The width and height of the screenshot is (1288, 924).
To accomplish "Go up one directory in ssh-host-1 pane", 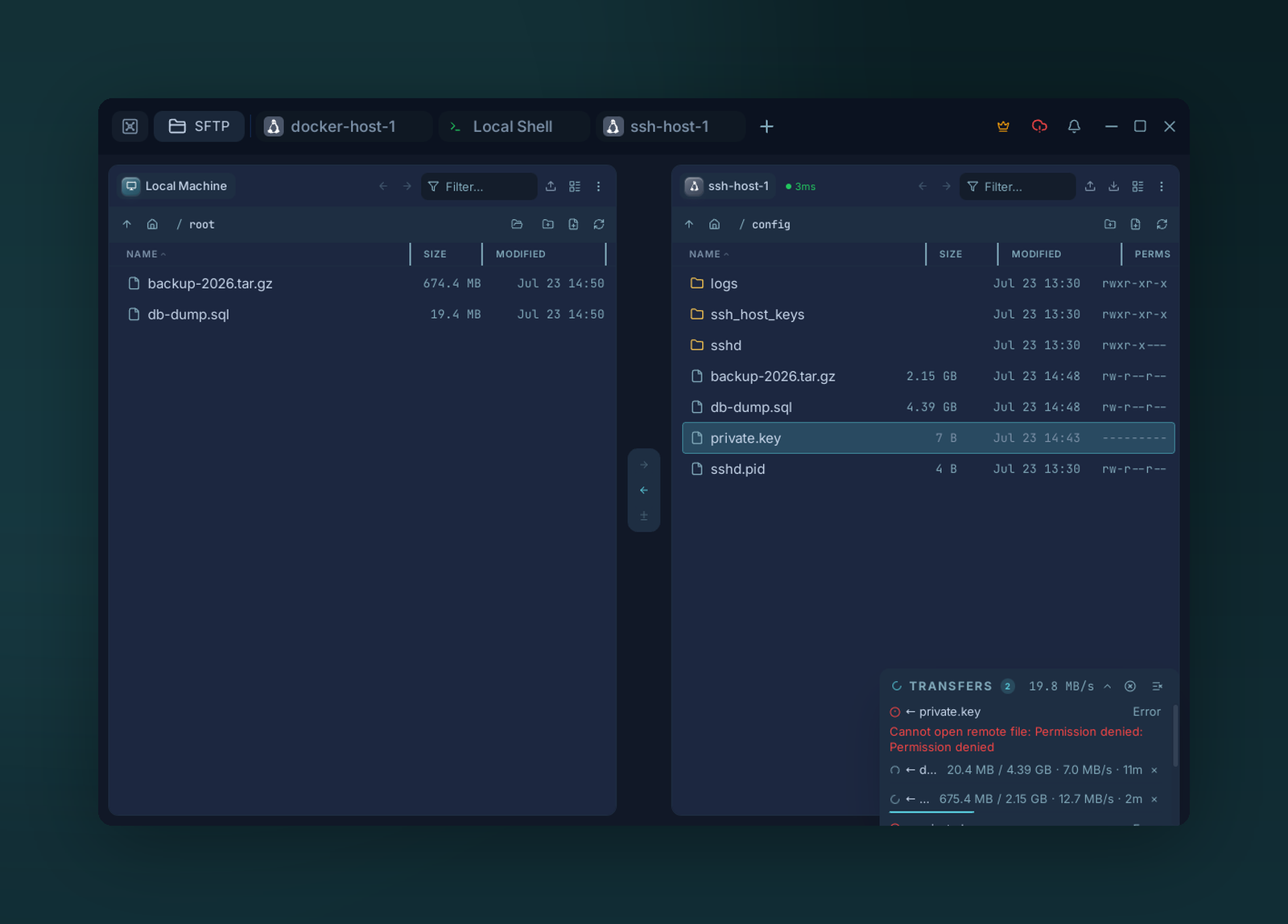I will [x=689, y=224].
